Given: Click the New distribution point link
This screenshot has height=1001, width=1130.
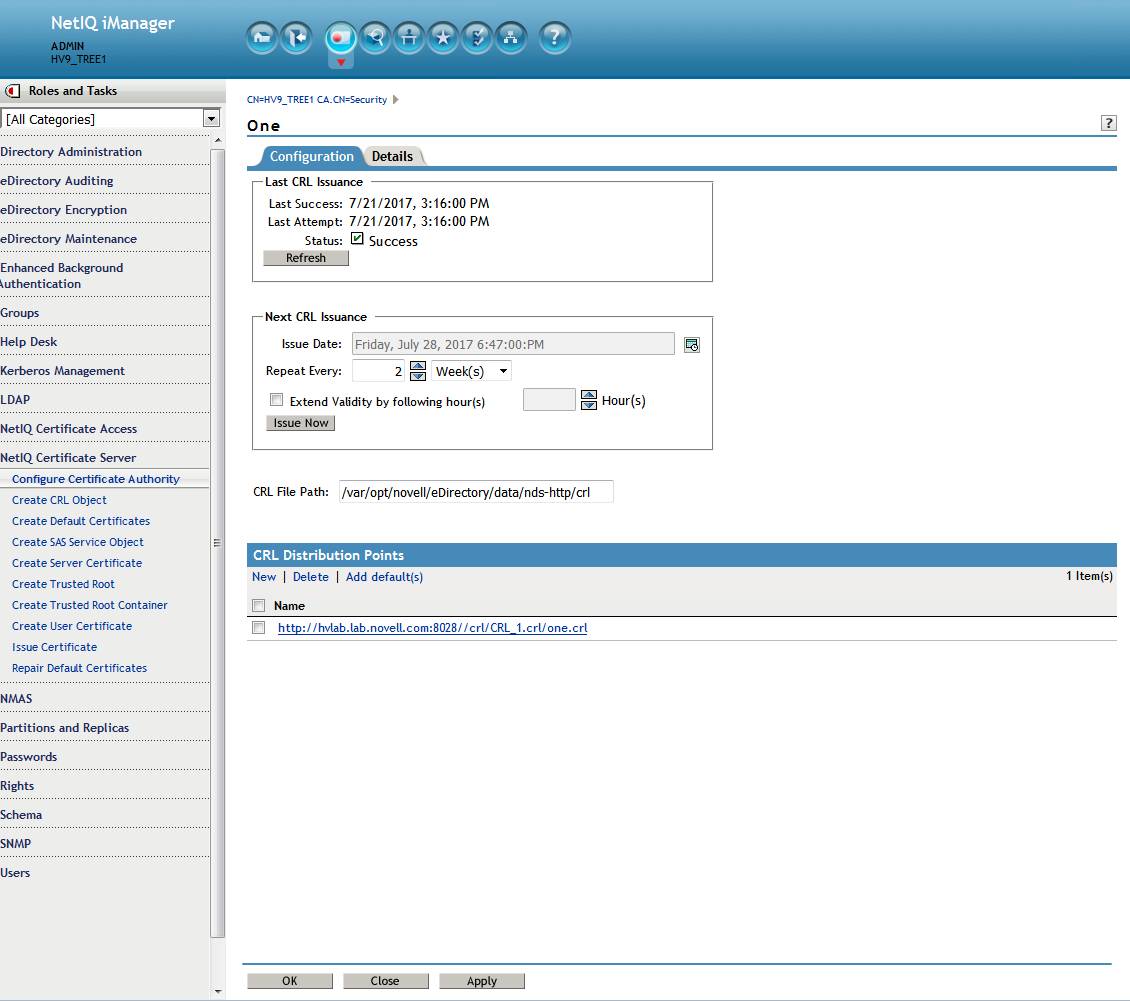Looking at the screenshot, I should click(264, 577).
